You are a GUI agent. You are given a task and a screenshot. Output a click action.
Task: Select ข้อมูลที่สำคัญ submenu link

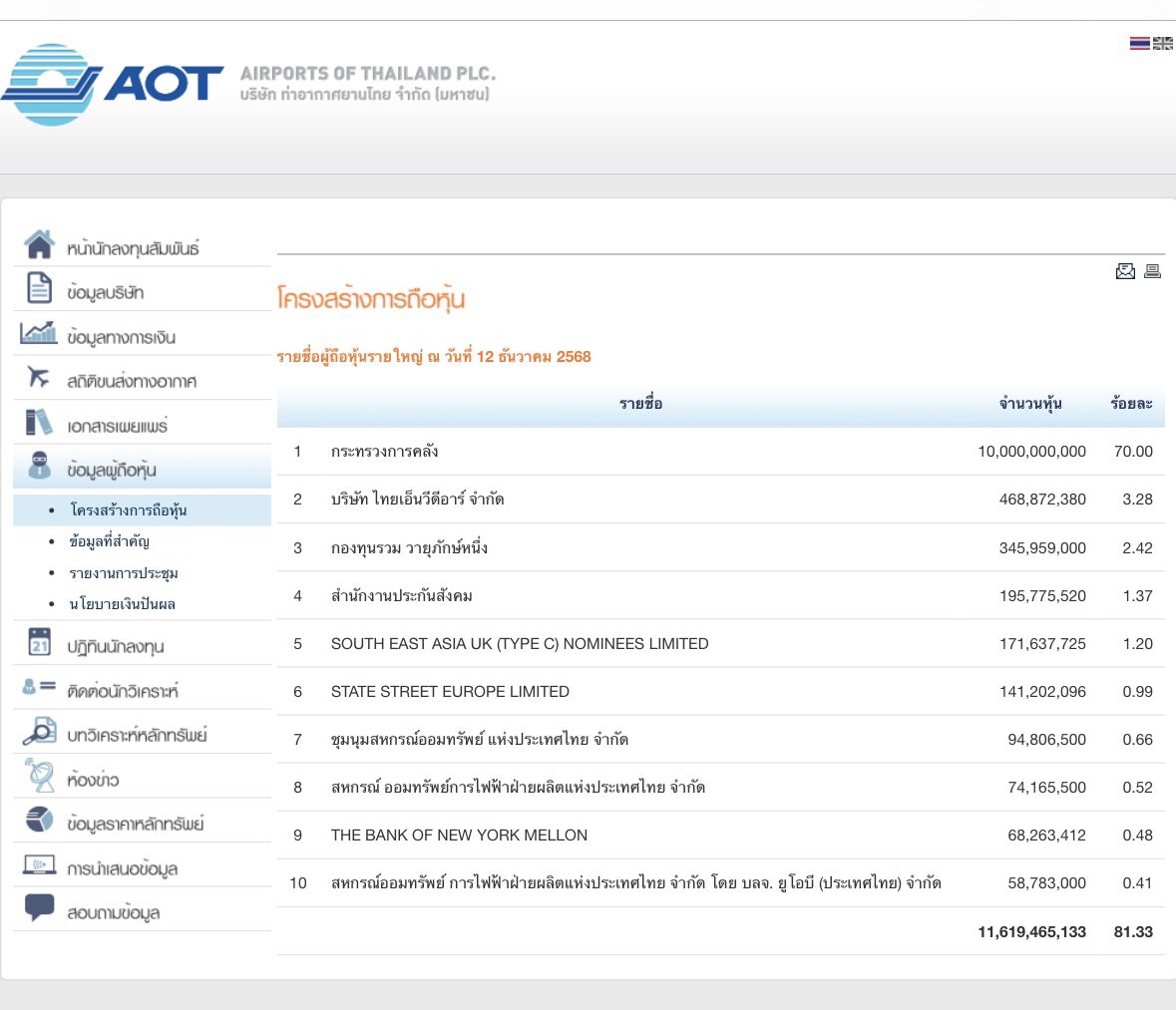click(110, 541)
